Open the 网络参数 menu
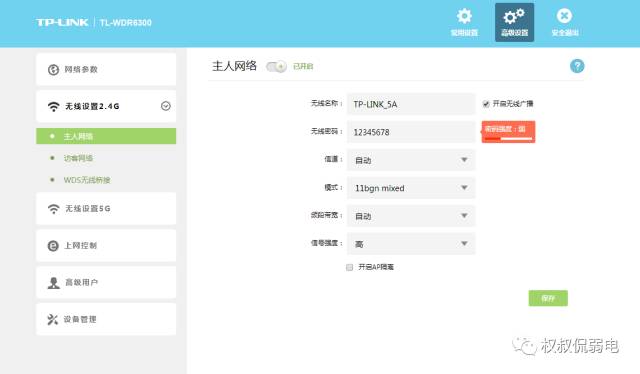Image resolution: width=640 pixels, height=374 pixels. click(x=106, y=69)
